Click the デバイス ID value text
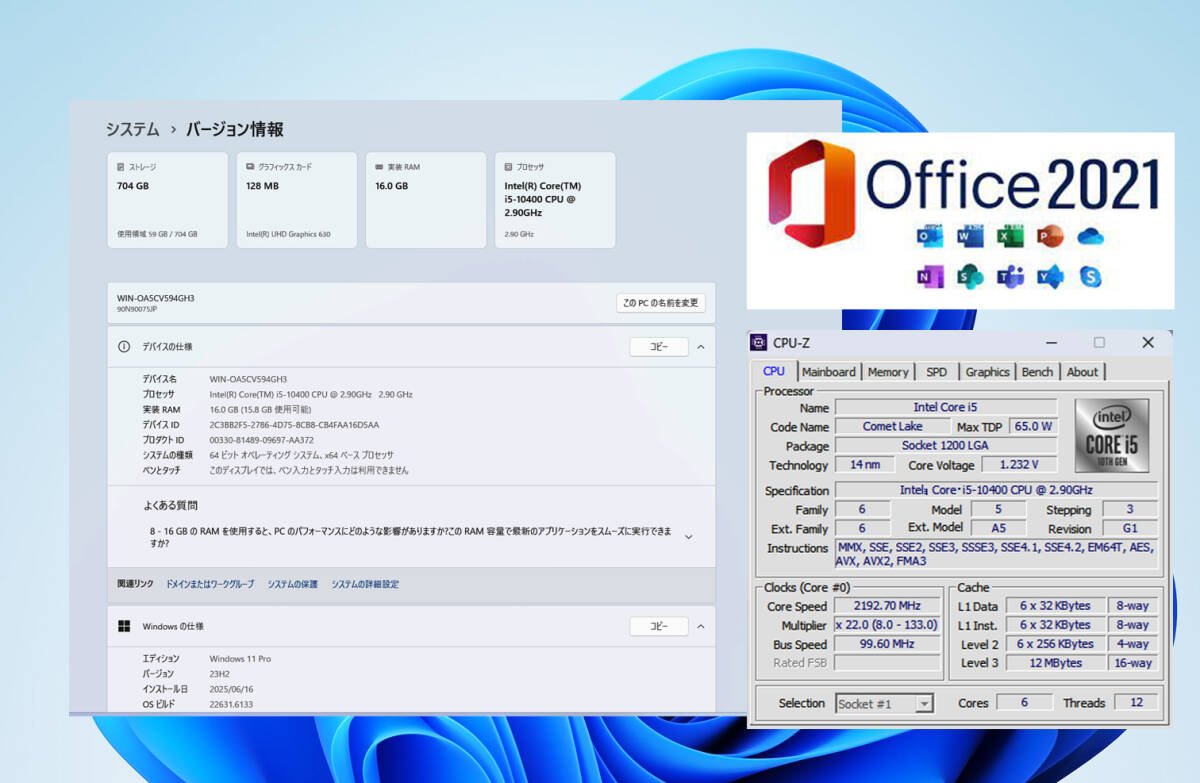Screen dimensions: 1200x783 coord(294,425)
